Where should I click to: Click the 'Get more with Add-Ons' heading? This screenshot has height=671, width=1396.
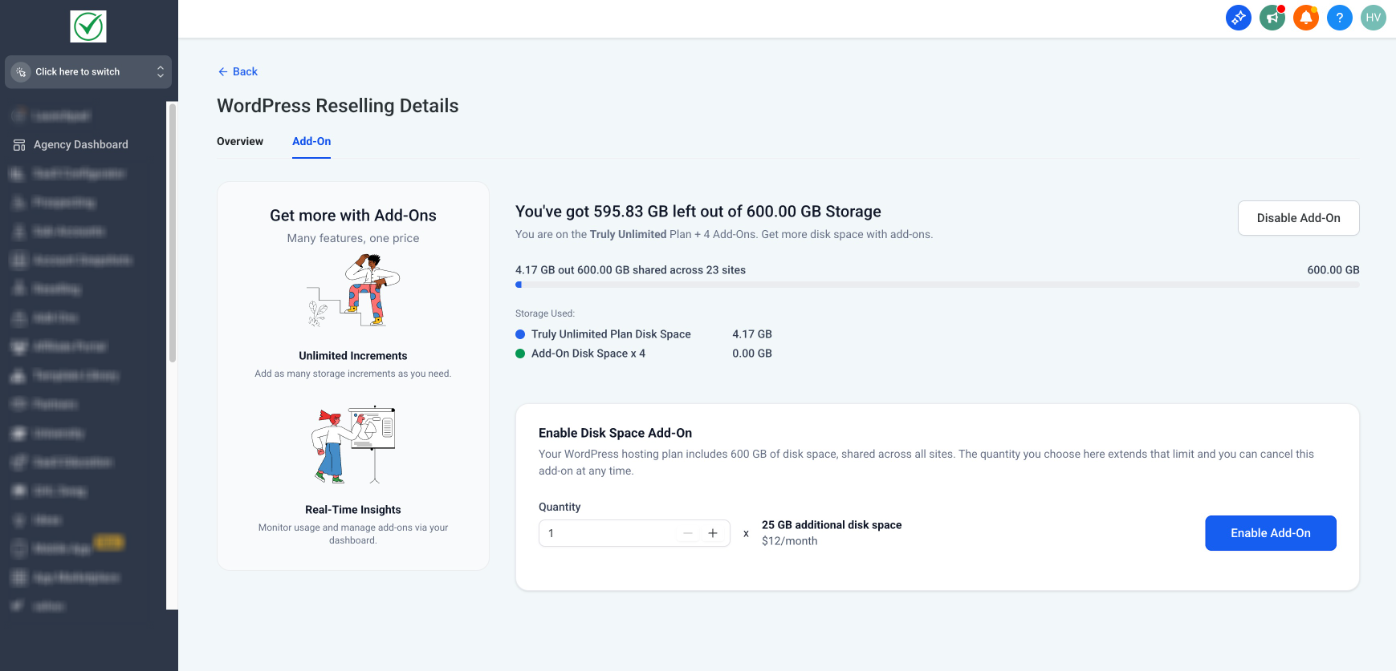[353, 215]
